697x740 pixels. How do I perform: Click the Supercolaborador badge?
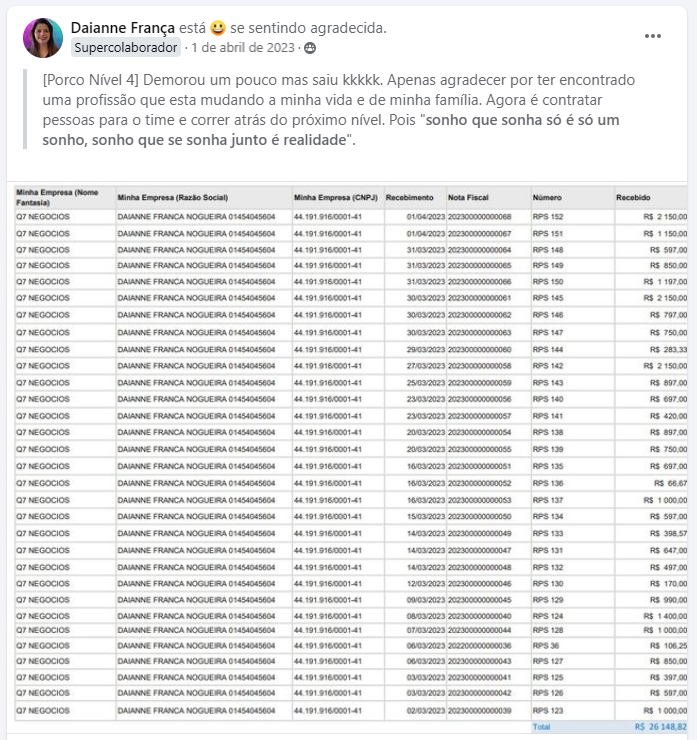pyautogui.click(x=126, y=48)
